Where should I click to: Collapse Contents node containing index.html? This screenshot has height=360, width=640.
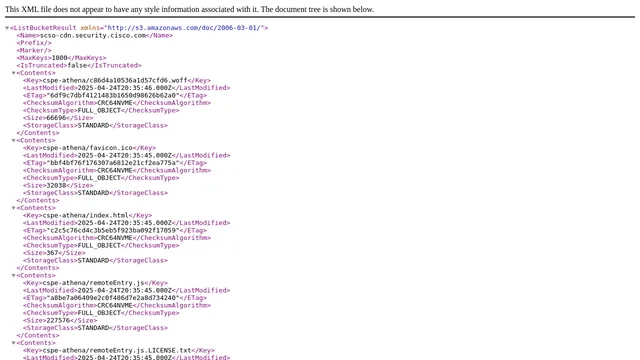[x=13, y=208]
